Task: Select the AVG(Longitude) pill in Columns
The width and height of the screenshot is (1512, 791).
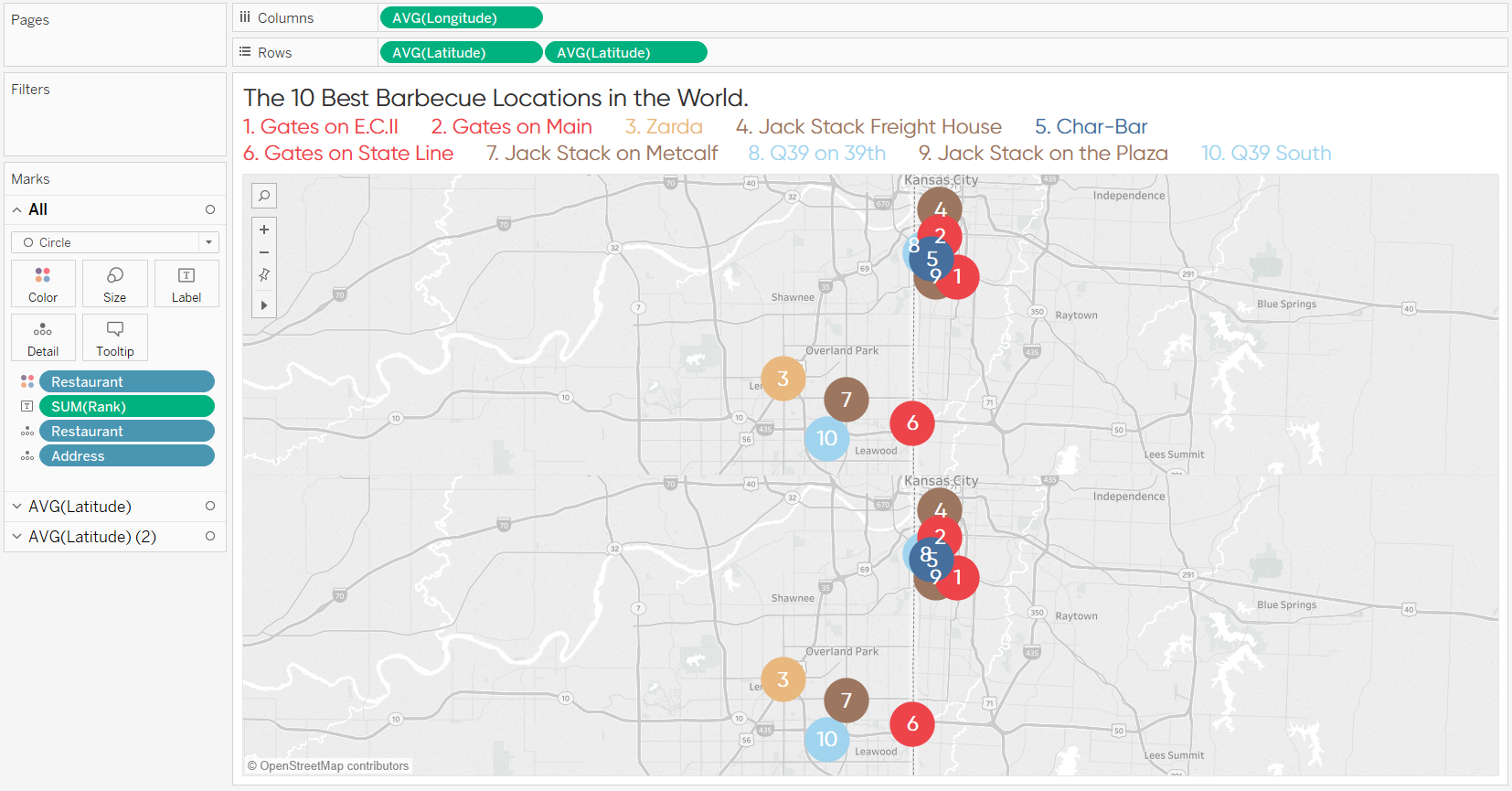Action: pyautogui.click(x=461, y=17)
